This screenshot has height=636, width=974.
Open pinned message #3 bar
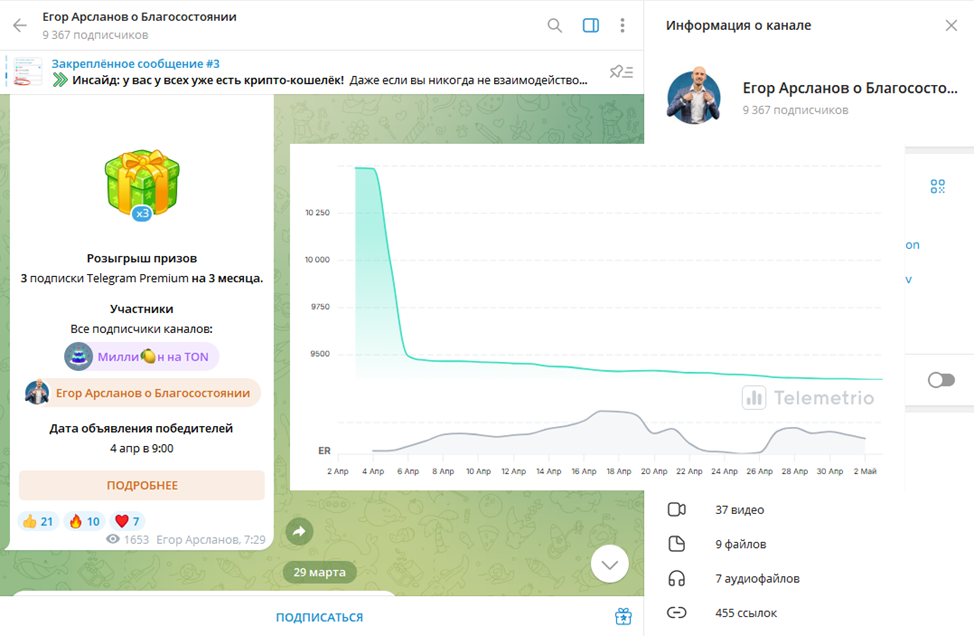321,72
